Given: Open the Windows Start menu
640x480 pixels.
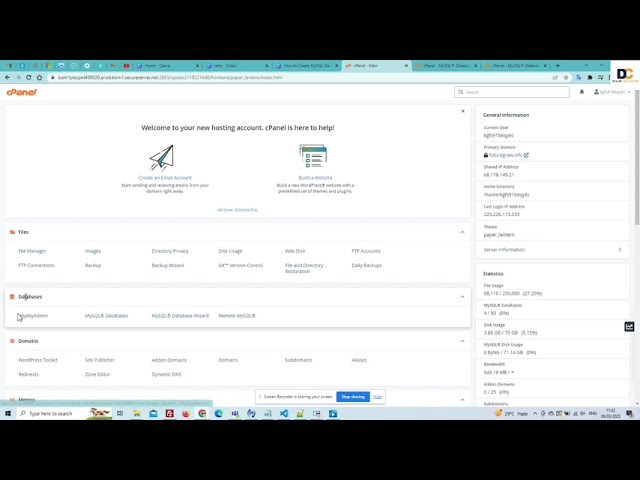Looking at the screenshot, I should [8, 413].
